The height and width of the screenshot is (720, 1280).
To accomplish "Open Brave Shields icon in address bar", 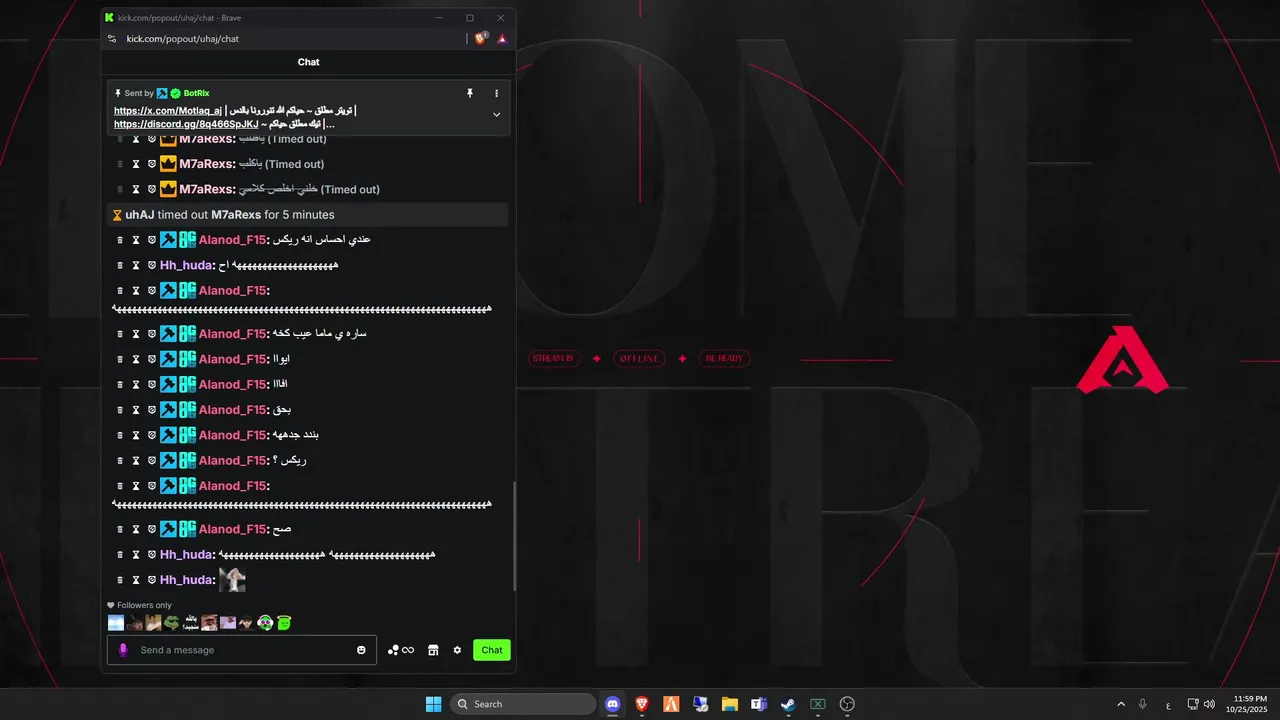I will (x=481, y=39).
